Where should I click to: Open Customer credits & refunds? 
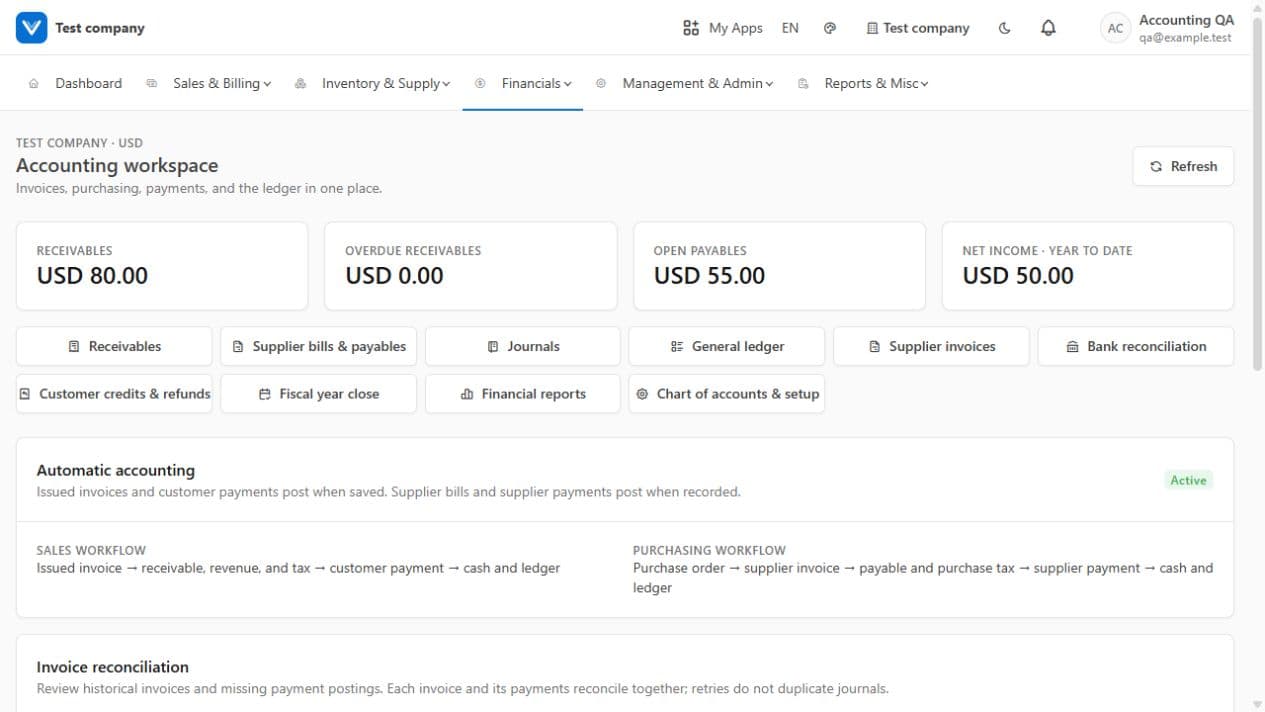click(x=114, y=394)
